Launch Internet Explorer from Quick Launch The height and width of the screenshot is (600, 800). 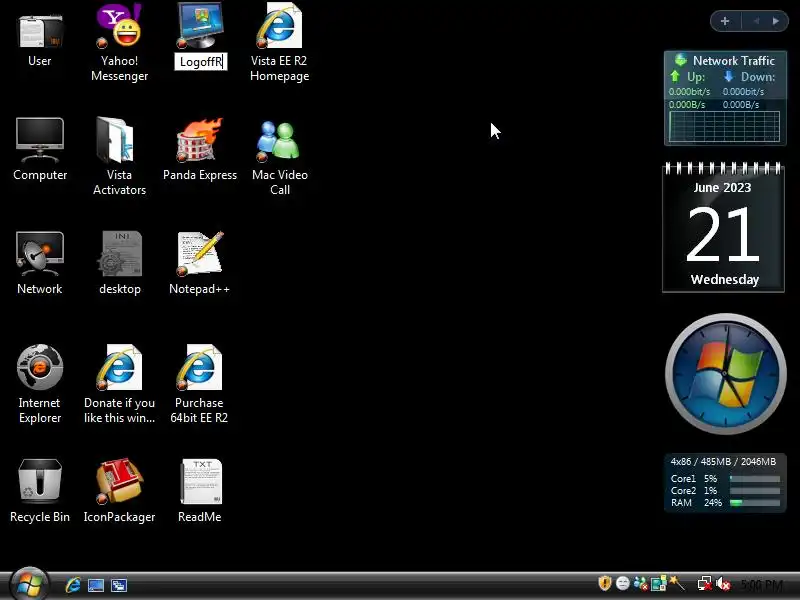(x=73, y=585)
